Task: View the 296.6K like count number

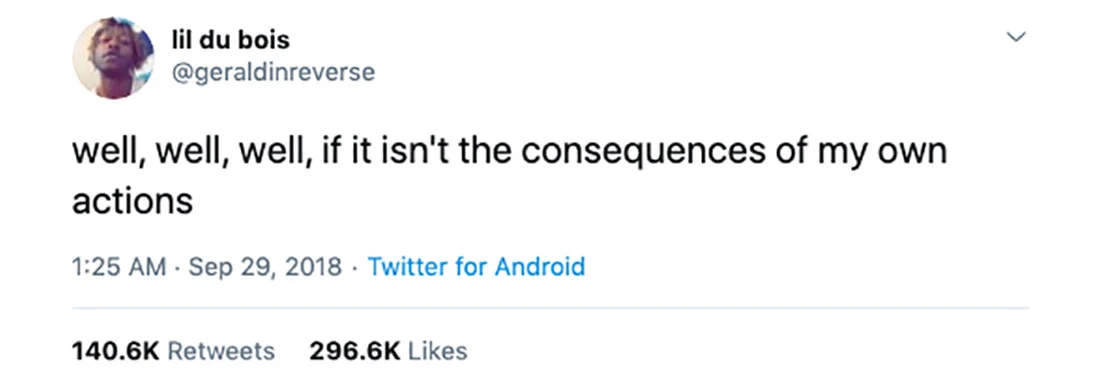Action: click(x=355, y=350)
